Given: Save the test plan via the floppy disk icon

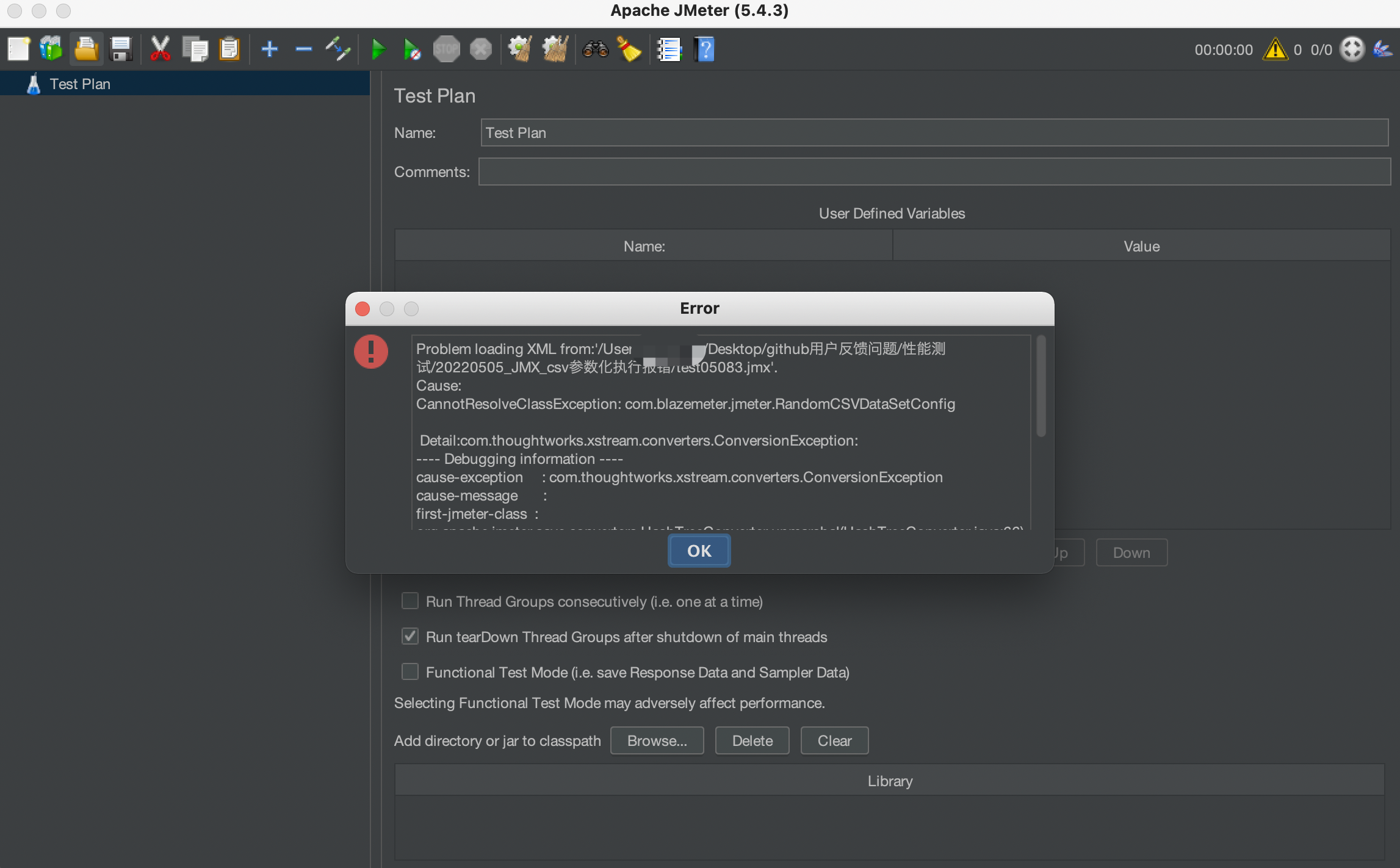Looking at the screenshot, I should point(120,49).
